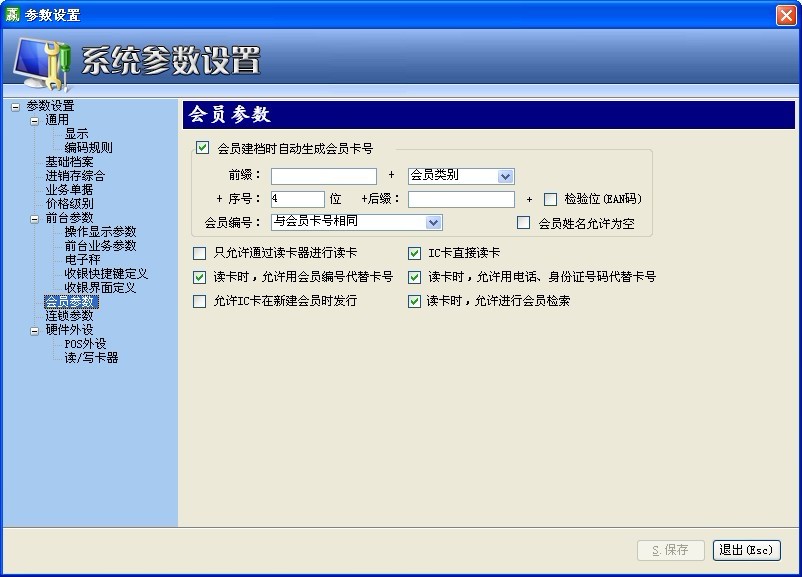This screenshot has width=802, height=577.
Task: Open 基础档案 settings
Action: click(x=70, y=162)
